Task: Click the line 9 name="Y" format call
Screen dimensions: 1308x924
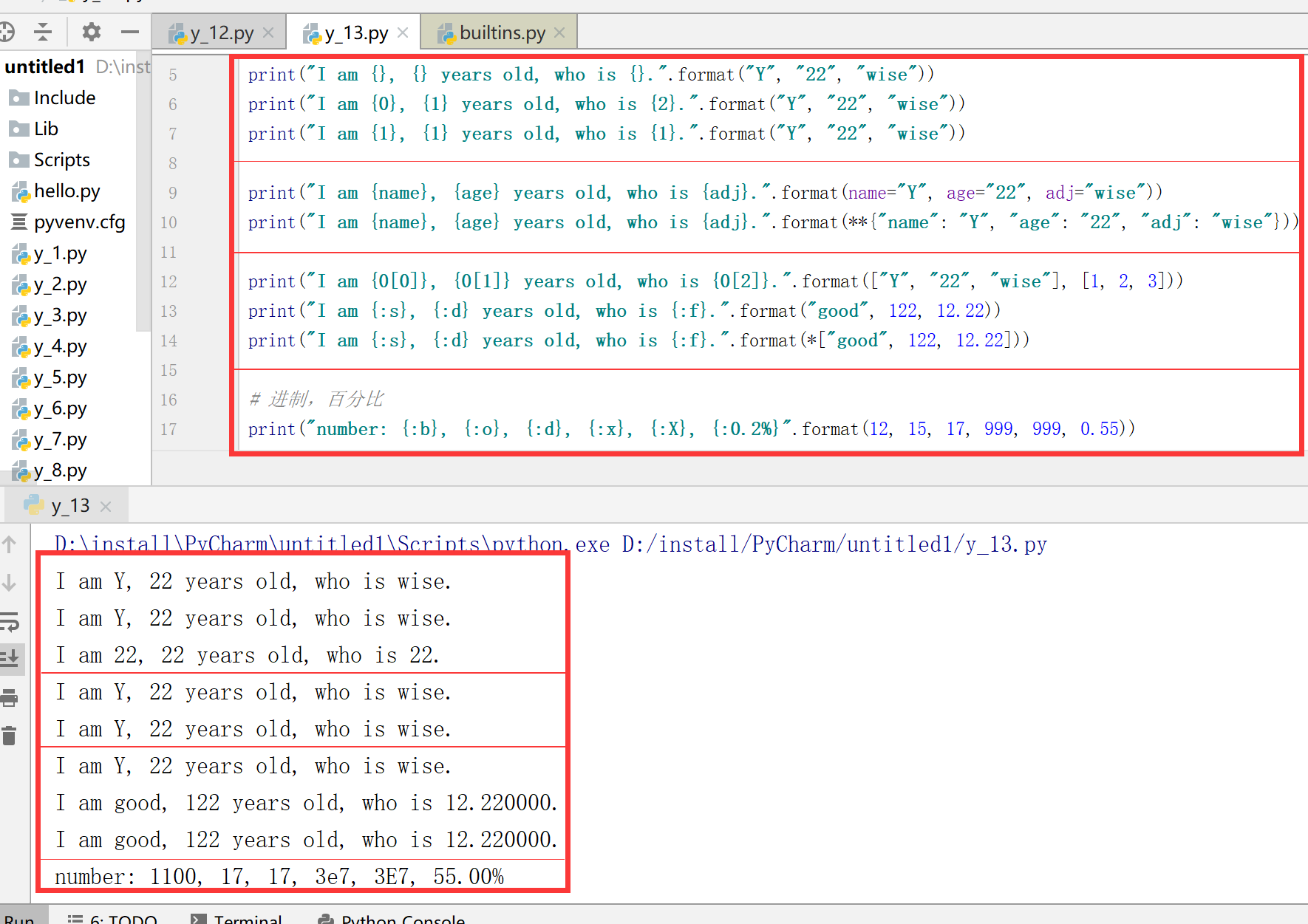Action: (706, 193)
